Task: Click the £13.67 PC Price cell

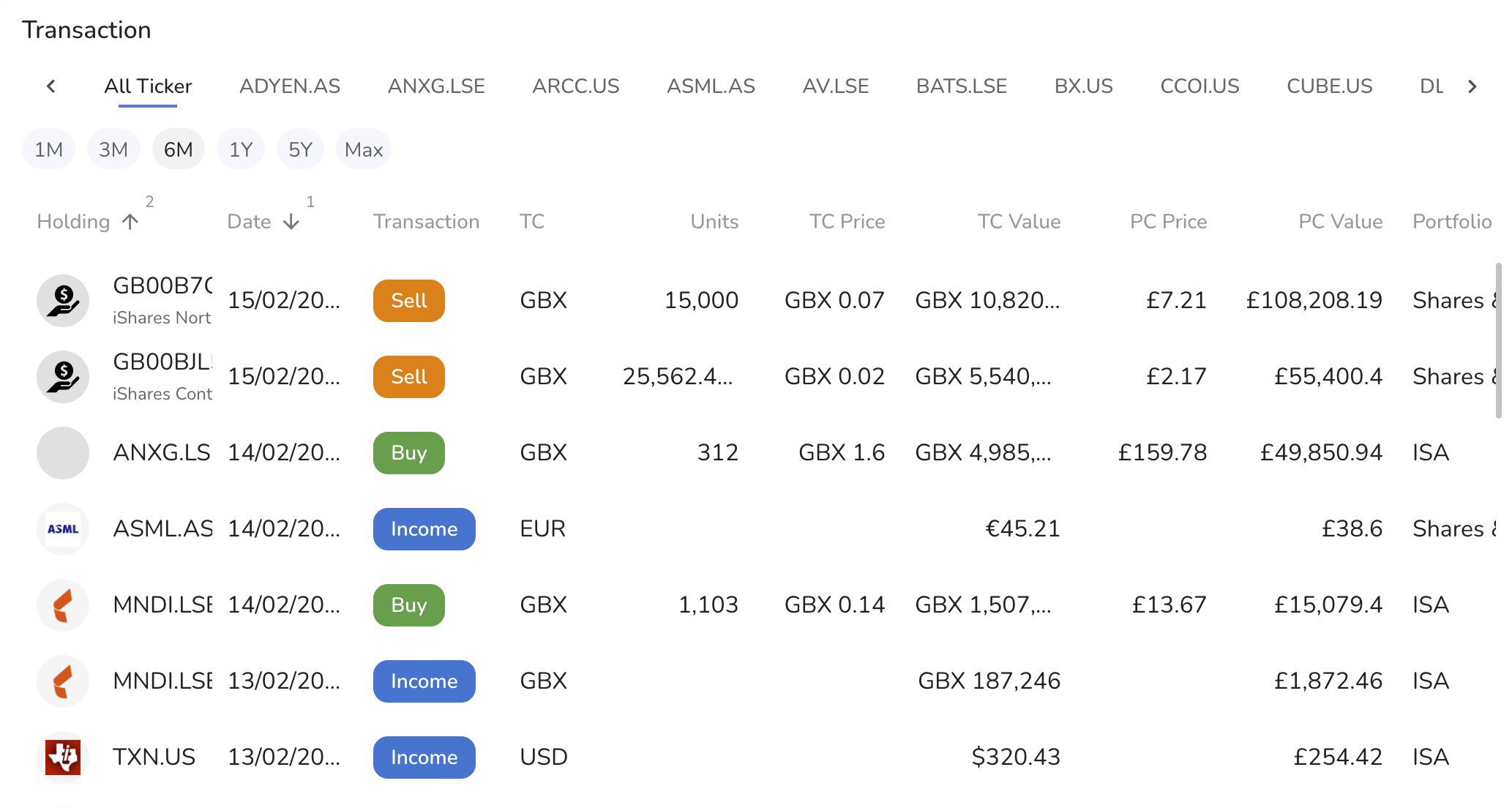Action: [1169, 605]
